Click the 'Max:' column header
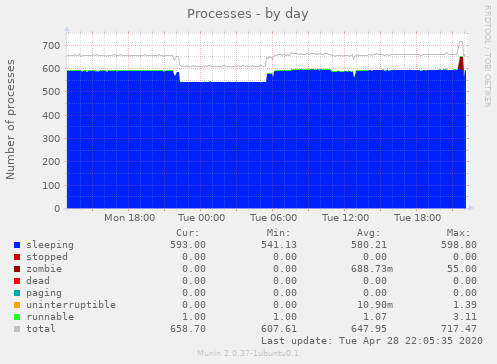This screenshot has width=497, height=364. (458, 233)
